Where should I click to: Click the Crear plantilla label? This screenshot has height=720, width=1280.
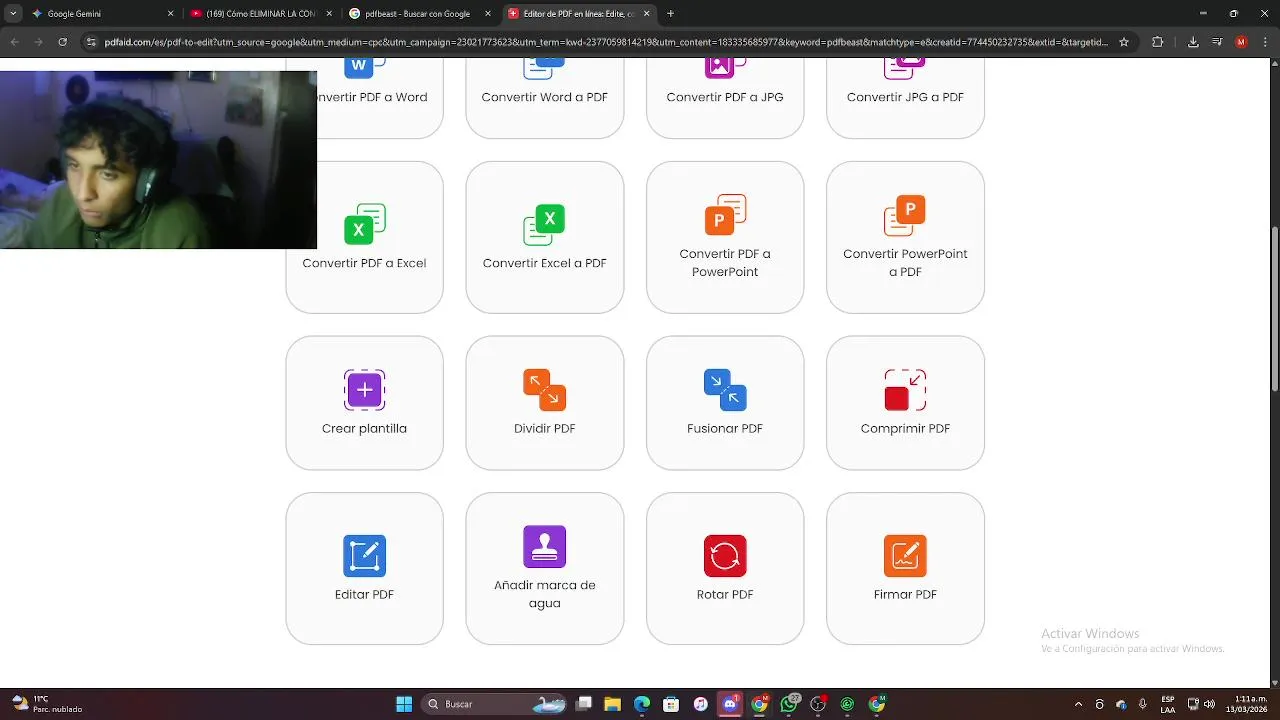point(364,429)
